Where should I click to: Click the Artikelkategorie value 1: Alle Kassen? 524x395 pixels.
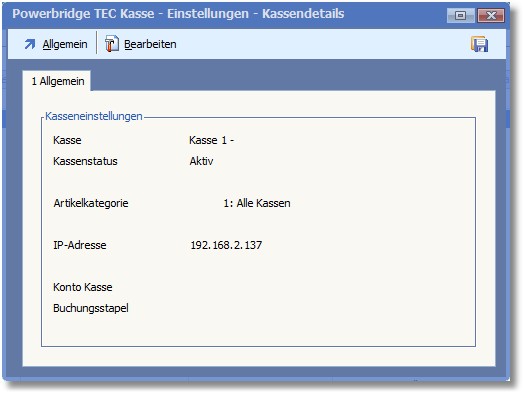(x=257, y=203)
